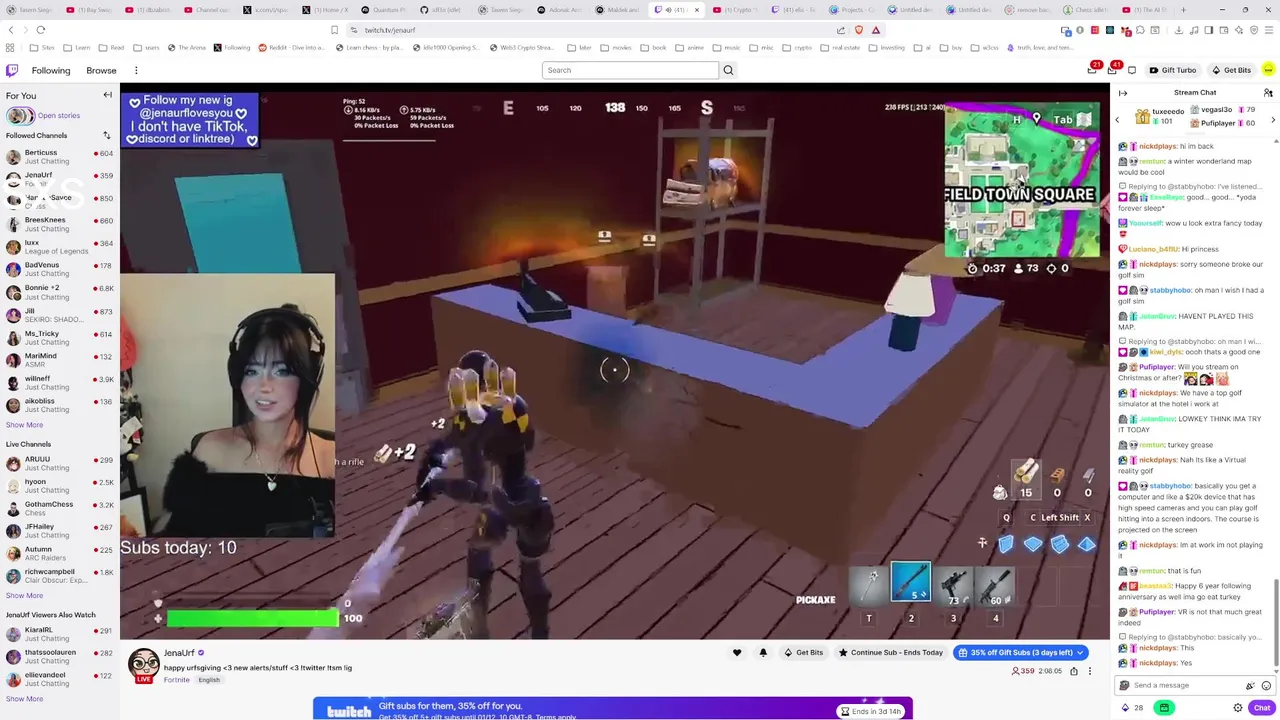Screen dimensions: 1280x720
Task: Go back in the browser
Action: [11, 30]
